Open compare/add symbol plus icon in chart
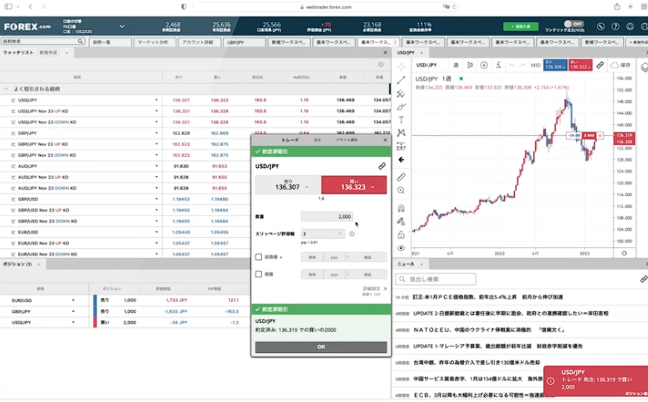 tap(484, 65)
